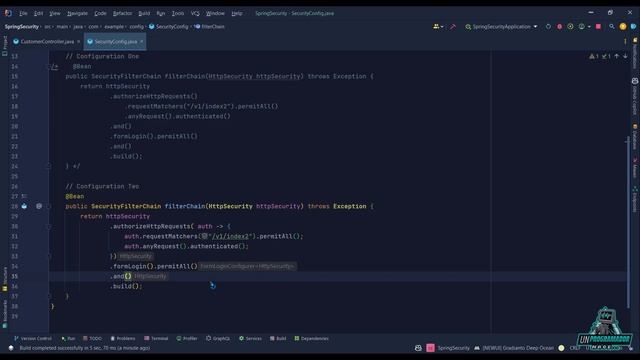Open the Structure tool window
Viewport: 640px width, 360px height.
pyautogui.click(x=4, y=279)
